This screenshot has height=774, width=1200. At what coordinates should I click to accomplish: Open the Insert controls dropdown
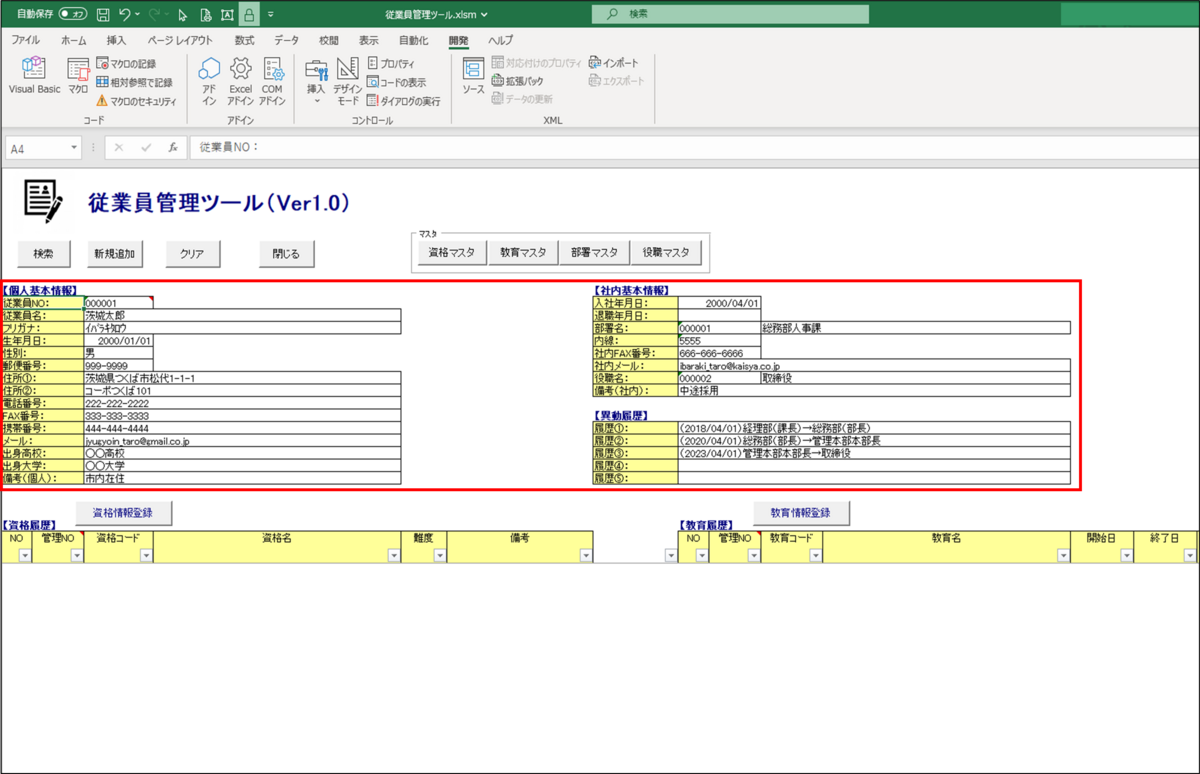(x=316, y=80)
